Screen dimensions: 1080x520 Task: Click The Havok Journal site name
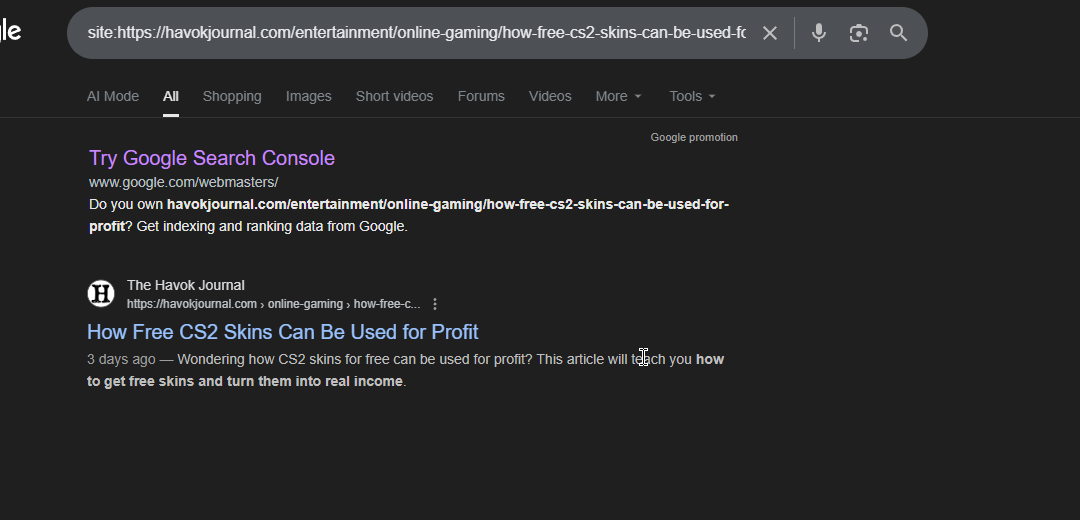click(x=185, y=285)
